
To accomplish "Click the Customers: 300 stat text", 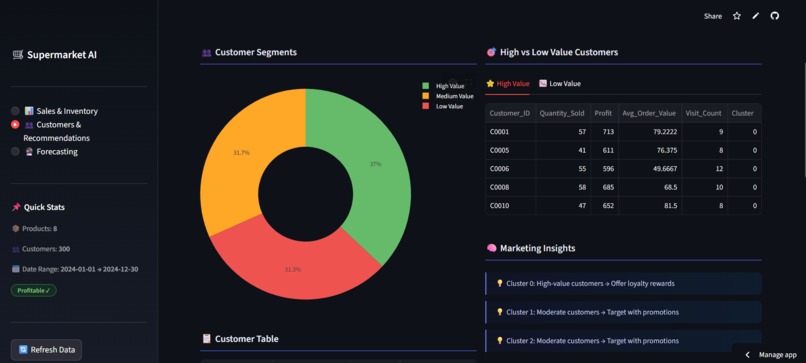I will tap(46, 249).
